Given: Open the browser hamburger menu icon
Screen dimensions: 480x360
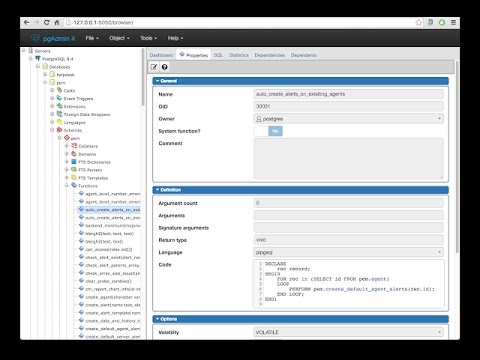Looking at the screenshot, I should 453,22.
